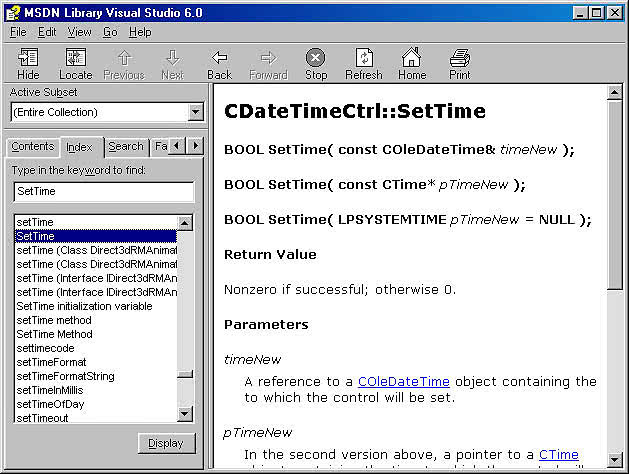629x474 pixels.
Task: Click index list scroll down arrow
Action: 185,414
